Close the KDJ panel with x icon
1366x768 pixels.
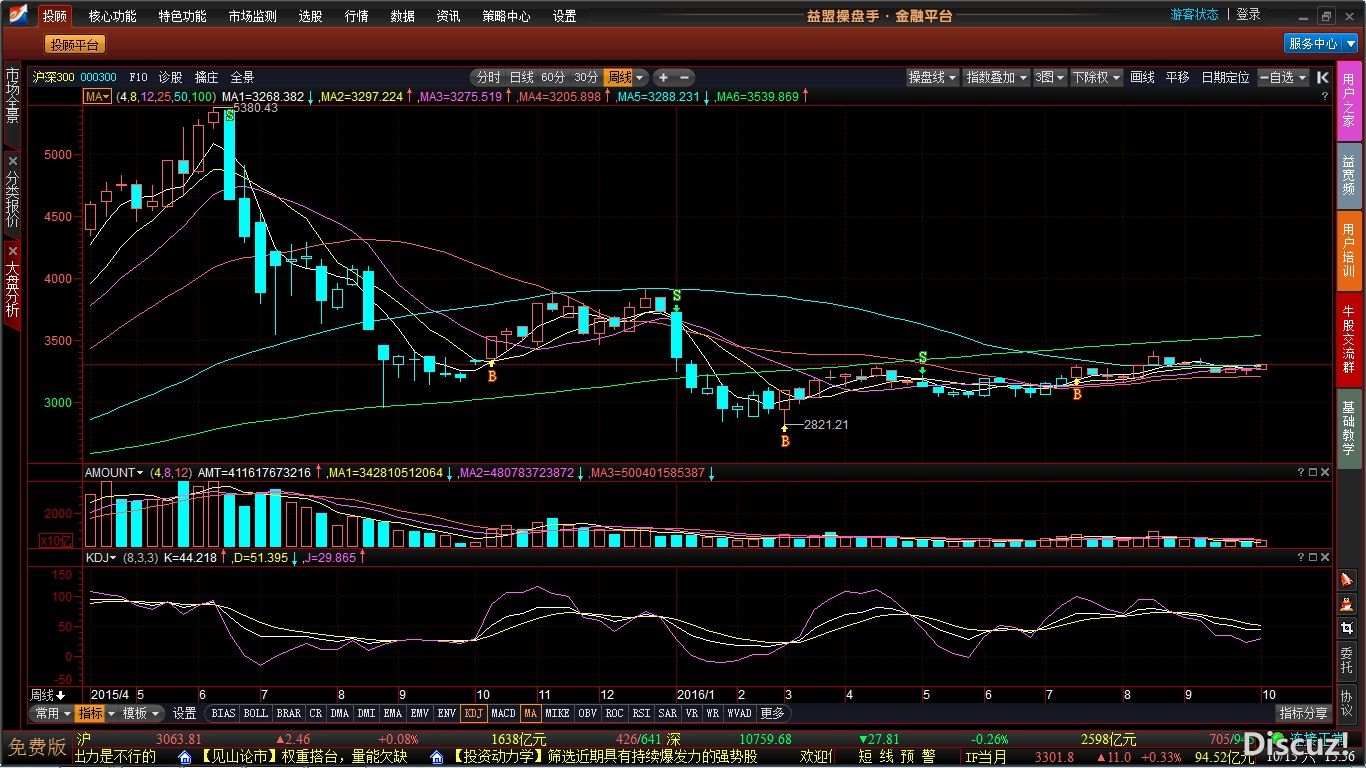coord(1325,557)
